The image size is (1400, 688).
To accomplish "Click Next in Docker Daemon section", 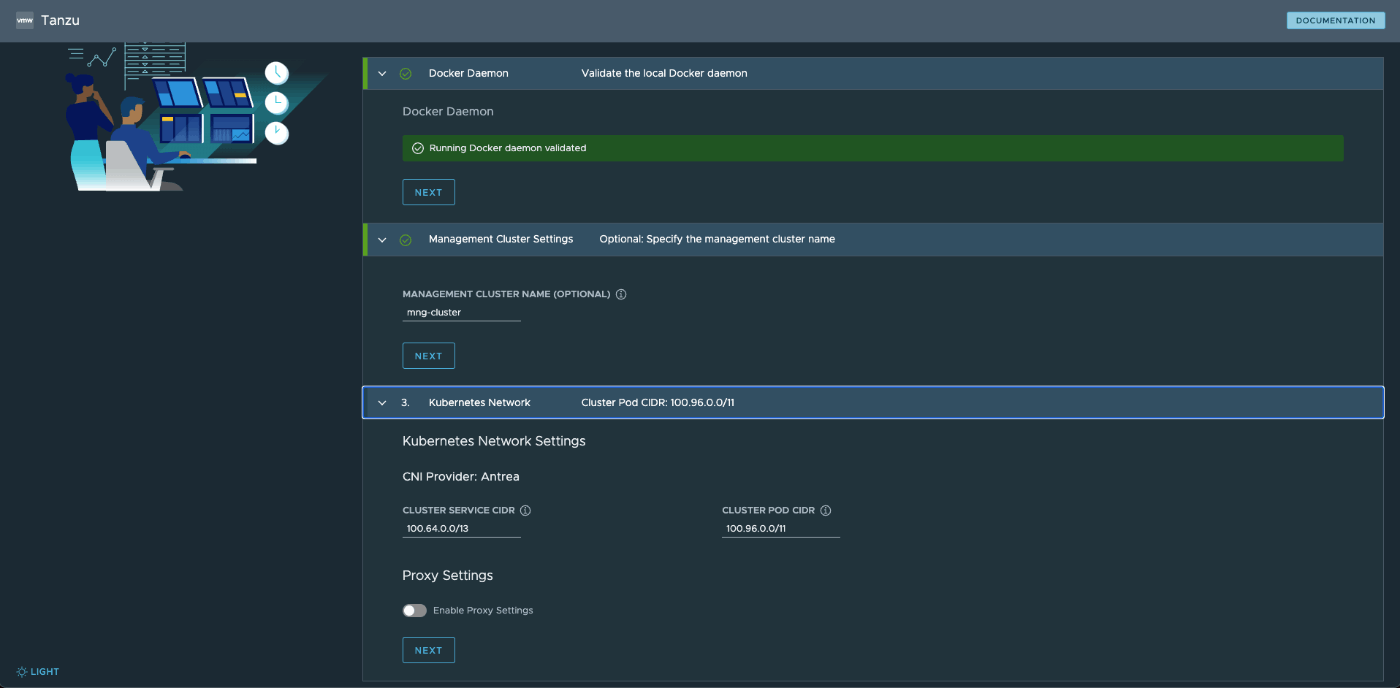I will click(428, 192).
